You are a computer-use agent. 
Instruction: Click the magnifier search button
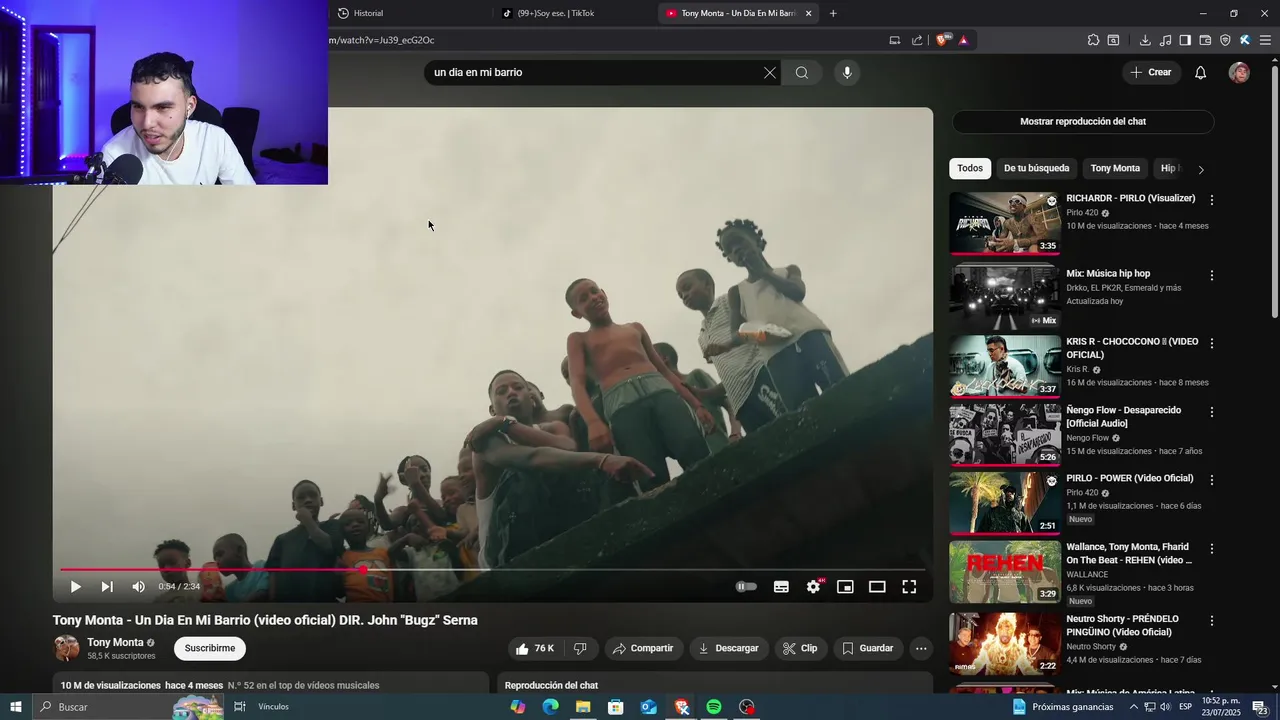click(x=802, y=72)
